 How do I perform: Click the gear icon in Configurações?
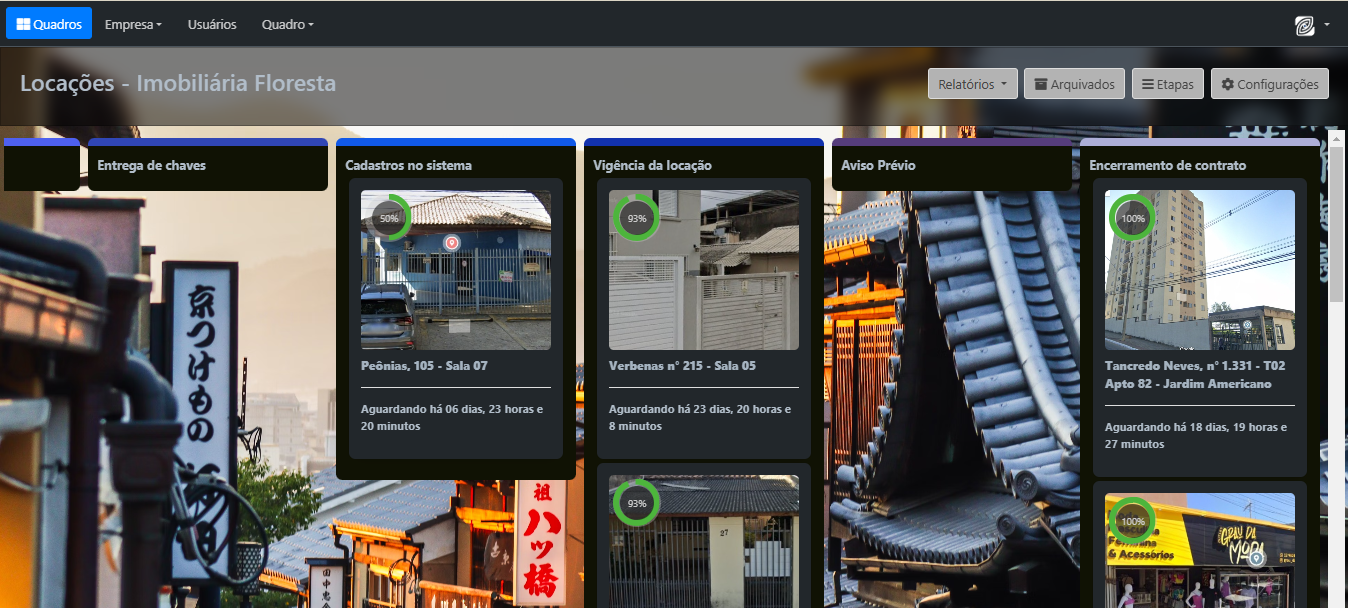pos(1227,85)
